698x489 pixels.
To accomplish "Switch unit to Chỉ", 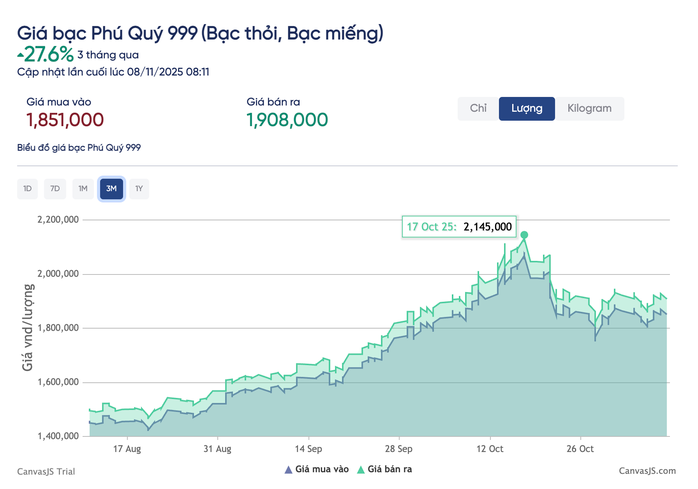I will [x=477, y=108].
